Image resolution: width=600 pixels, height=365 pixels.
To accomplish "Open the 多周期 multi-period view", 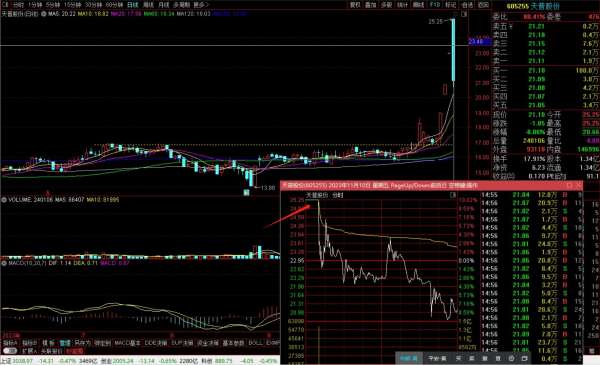I will [181, 5].
